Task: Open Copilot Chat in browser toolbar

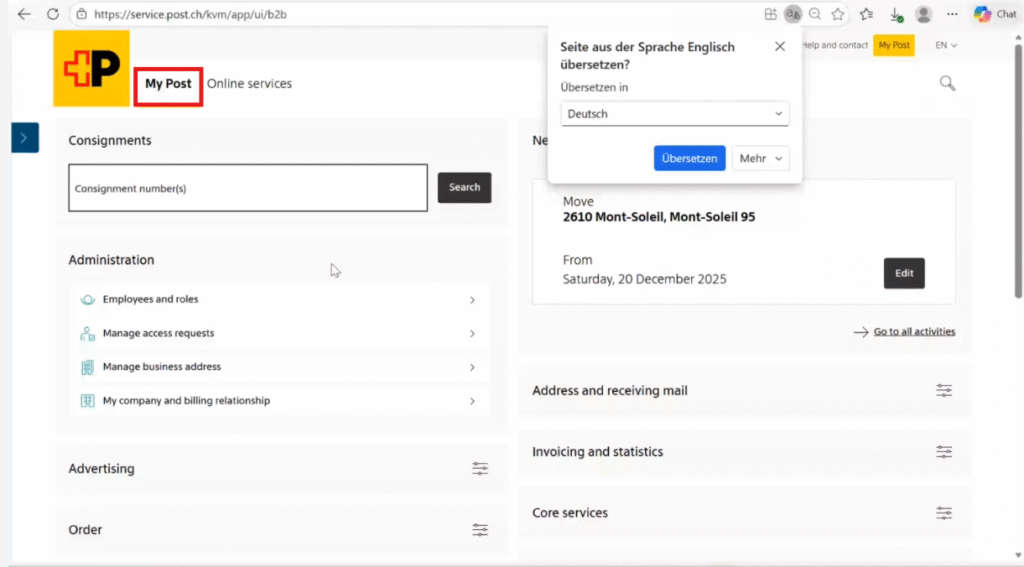Action: pyautogui.click(x=995, y=14)
